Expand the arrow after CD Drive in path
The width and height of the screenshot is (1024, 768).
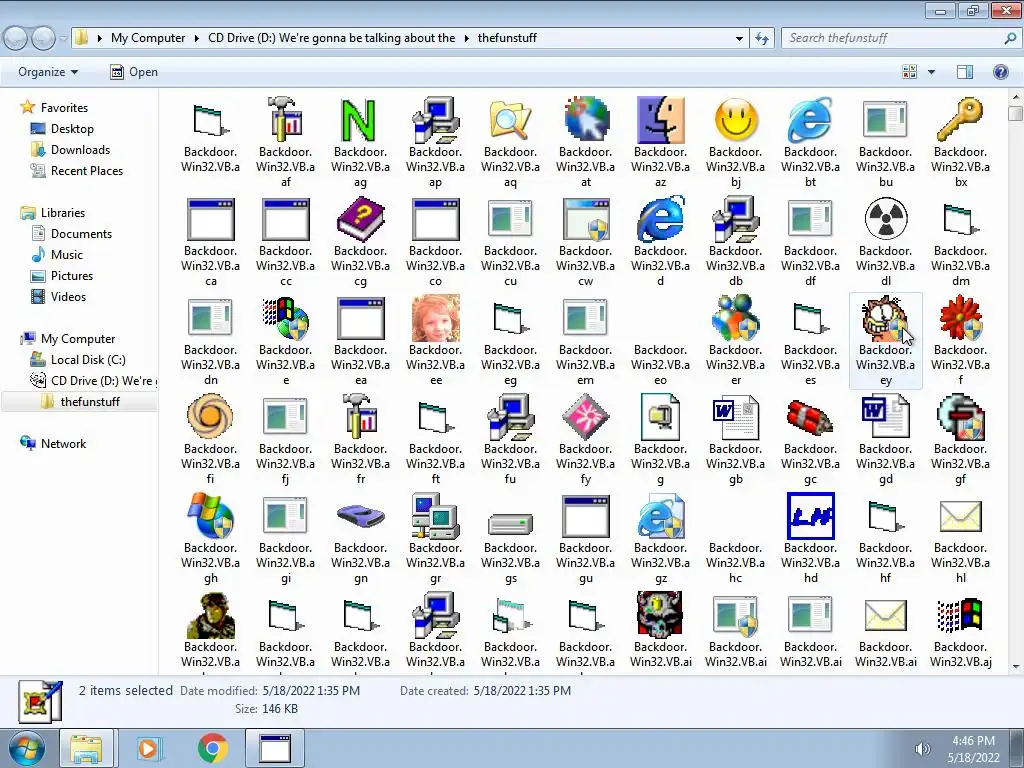coord(466,39)
